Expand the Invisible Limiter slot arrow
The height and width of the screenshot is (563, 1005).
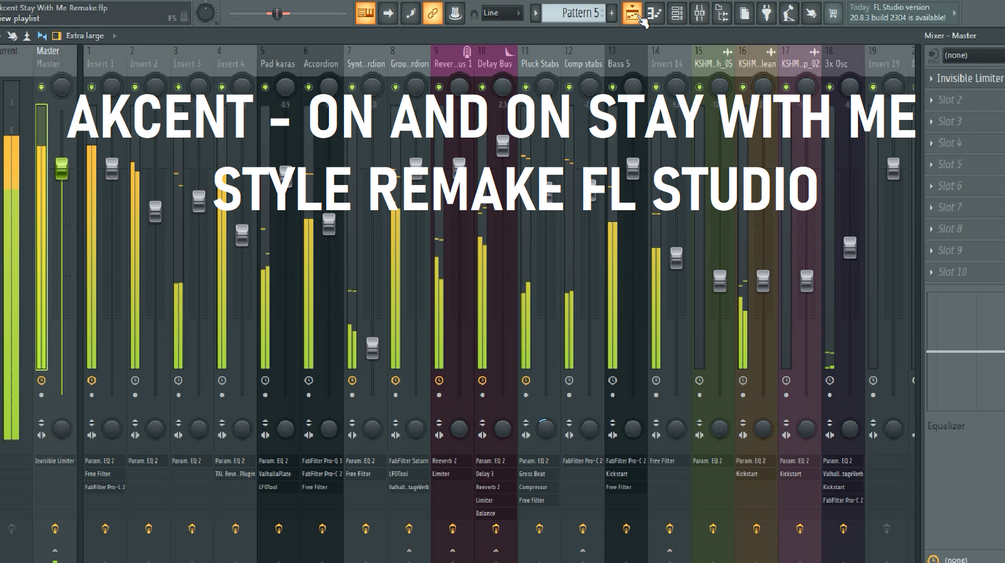(x=931, y=78)
